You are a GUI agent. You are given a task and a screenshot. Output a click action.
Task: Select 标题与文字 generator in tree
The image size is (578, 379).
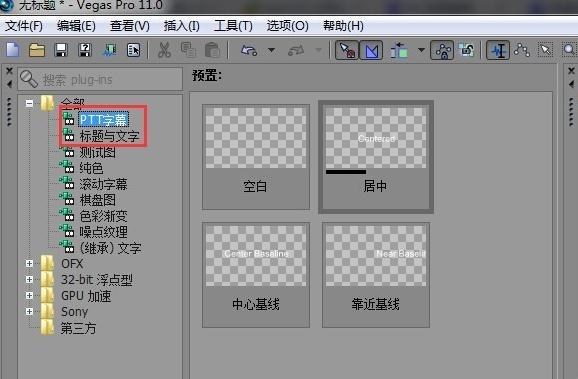coord(109,136)
